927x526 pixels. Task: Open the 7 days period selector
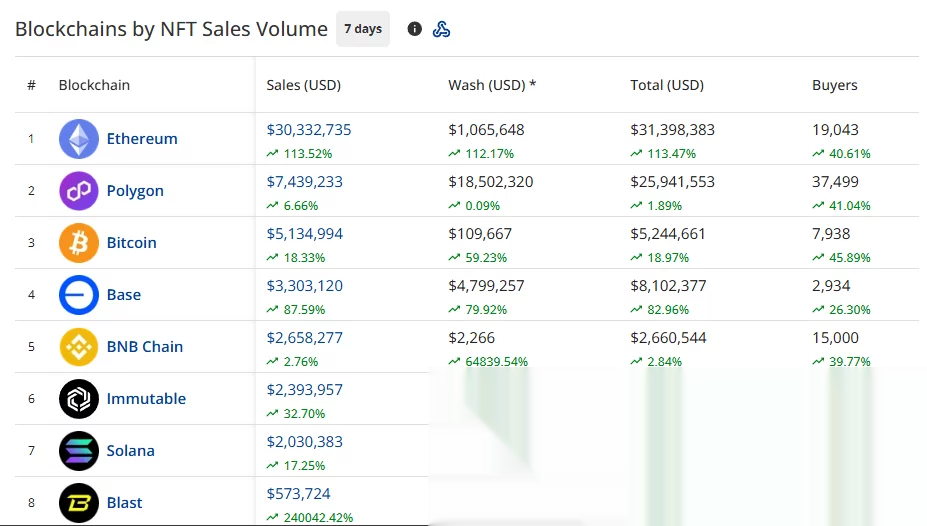[x=363, y=29]
